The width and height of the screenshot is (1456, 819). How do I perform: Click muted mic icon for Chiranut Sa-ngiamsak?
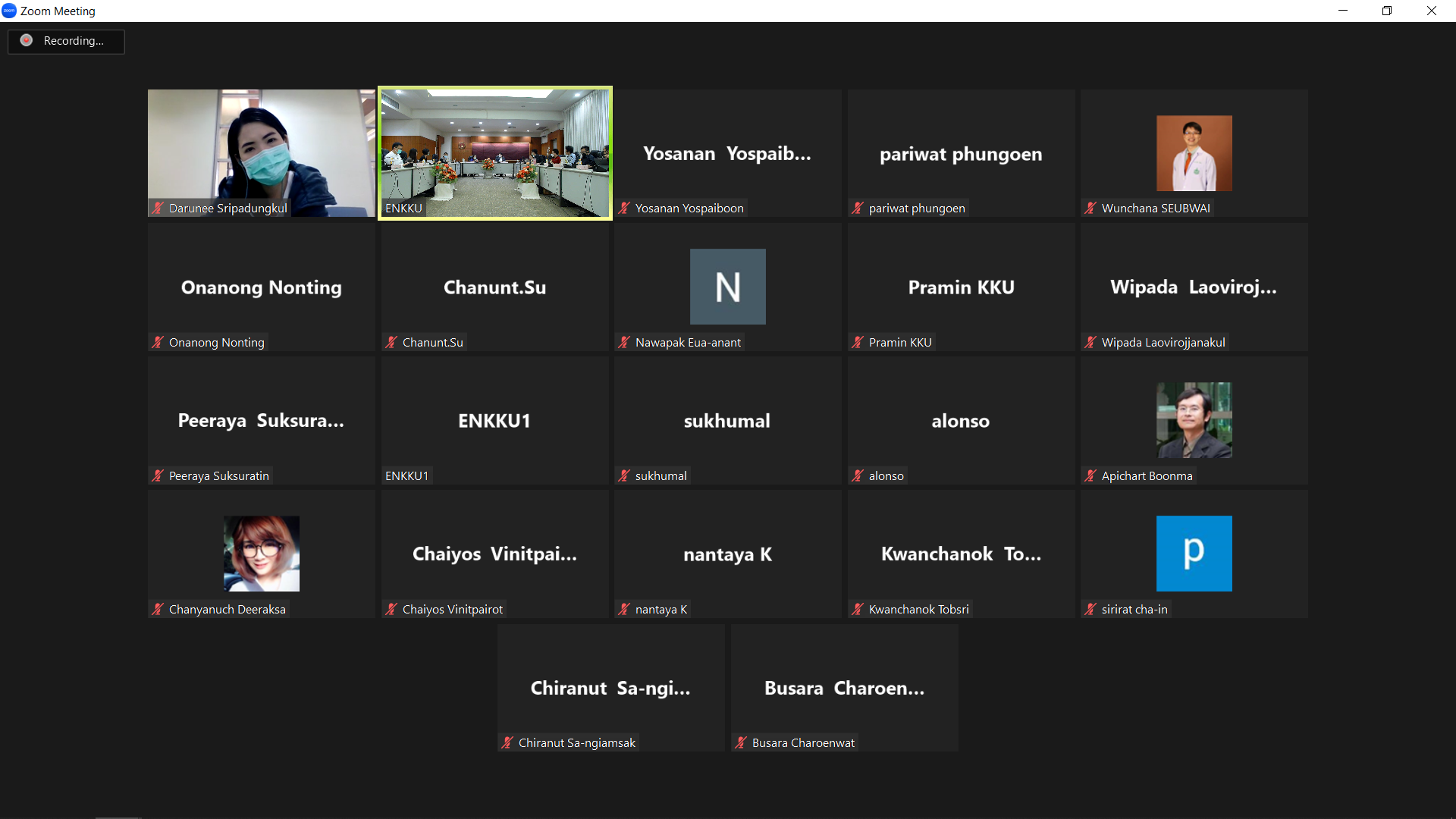coord(507,742)
